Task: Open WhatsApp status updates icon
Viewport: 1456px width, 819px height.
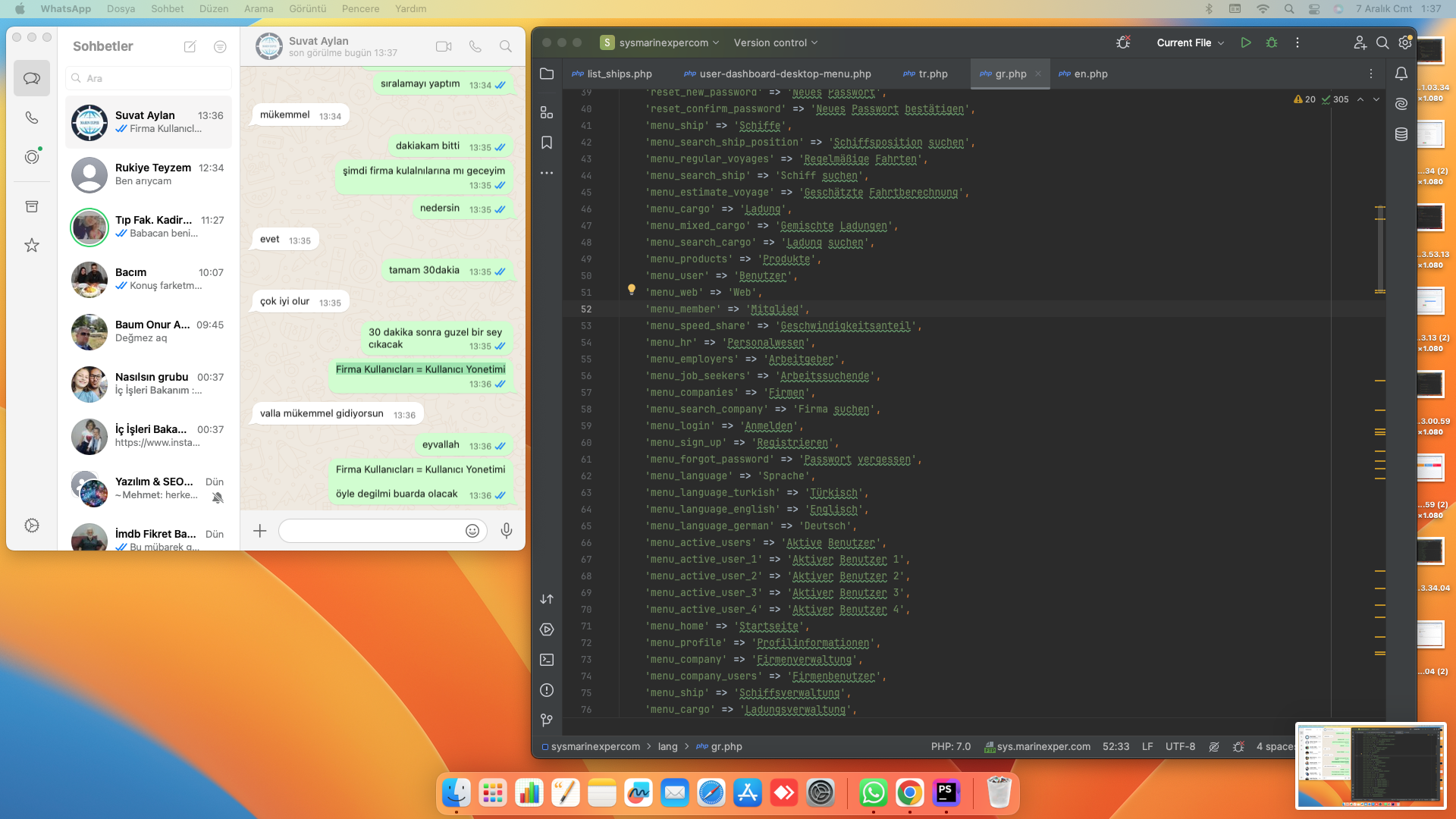Action: (32, 157)
